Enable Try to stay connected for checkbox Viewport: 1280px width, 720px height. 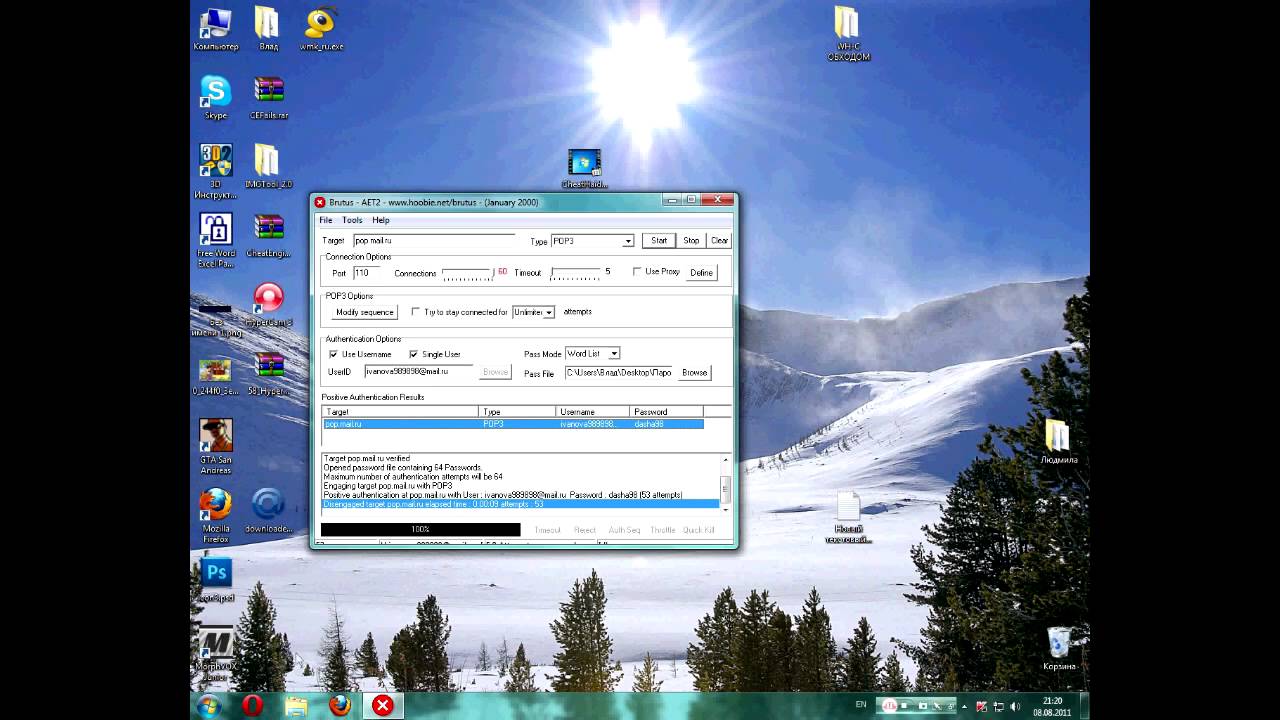[416, 312]
